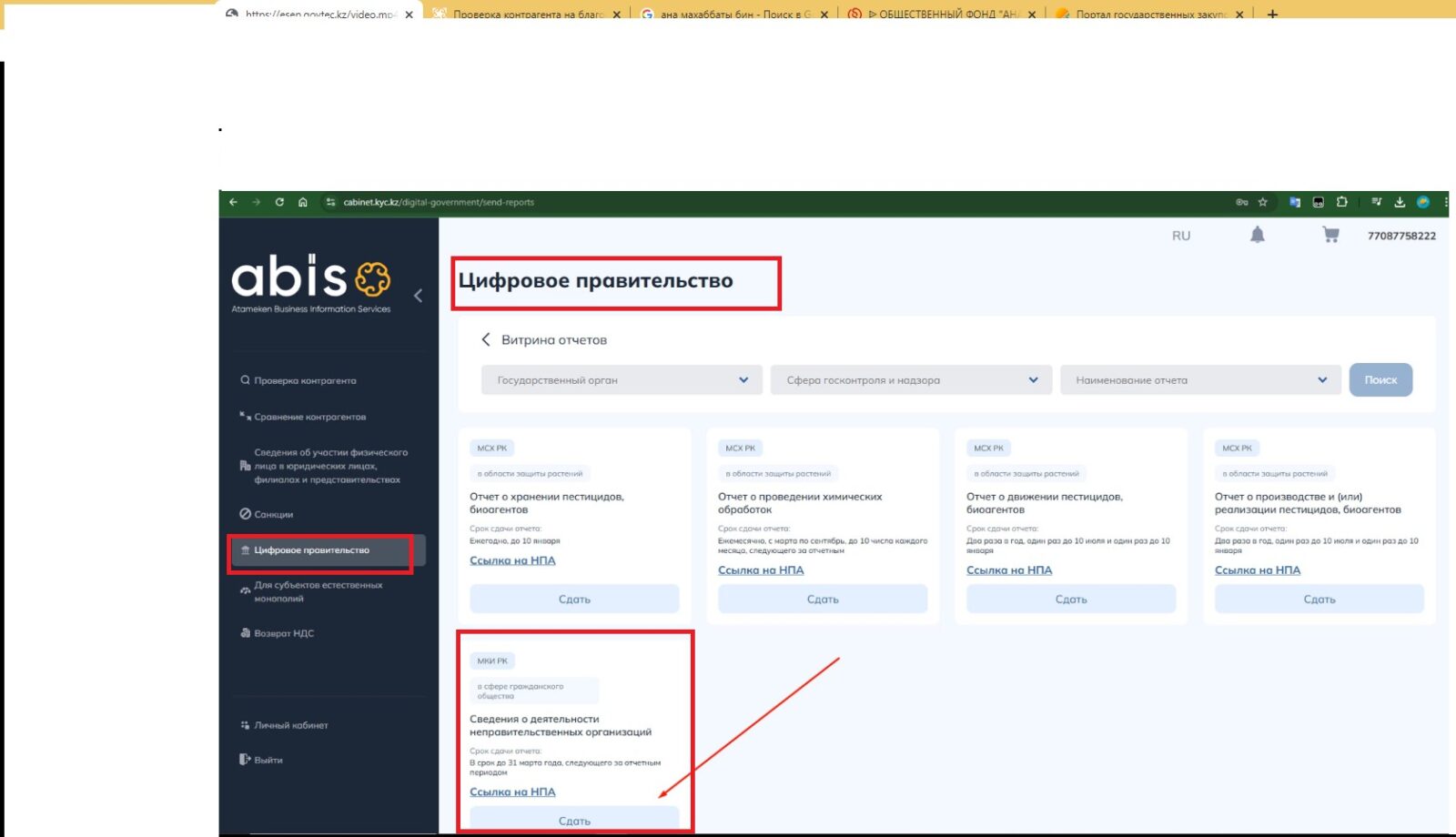Open Санкции in the sidebar menu
The width and height of the screenshot is (1456, 837).
pos(273,515)
